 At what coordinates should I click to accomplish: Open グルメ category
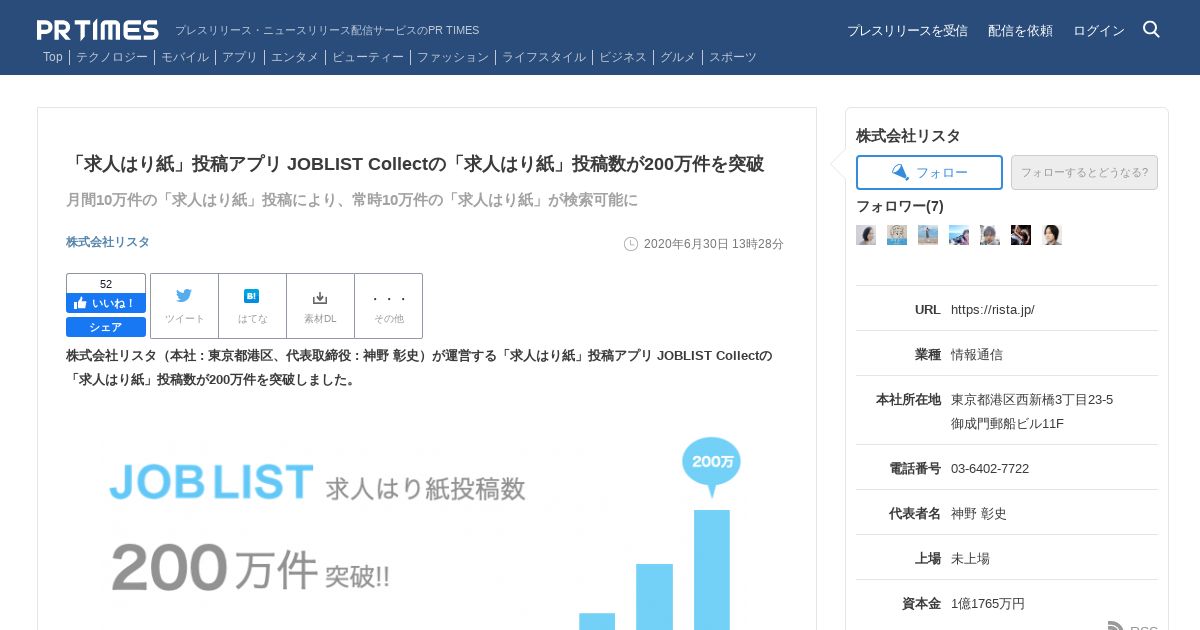[x=678, y=57]
